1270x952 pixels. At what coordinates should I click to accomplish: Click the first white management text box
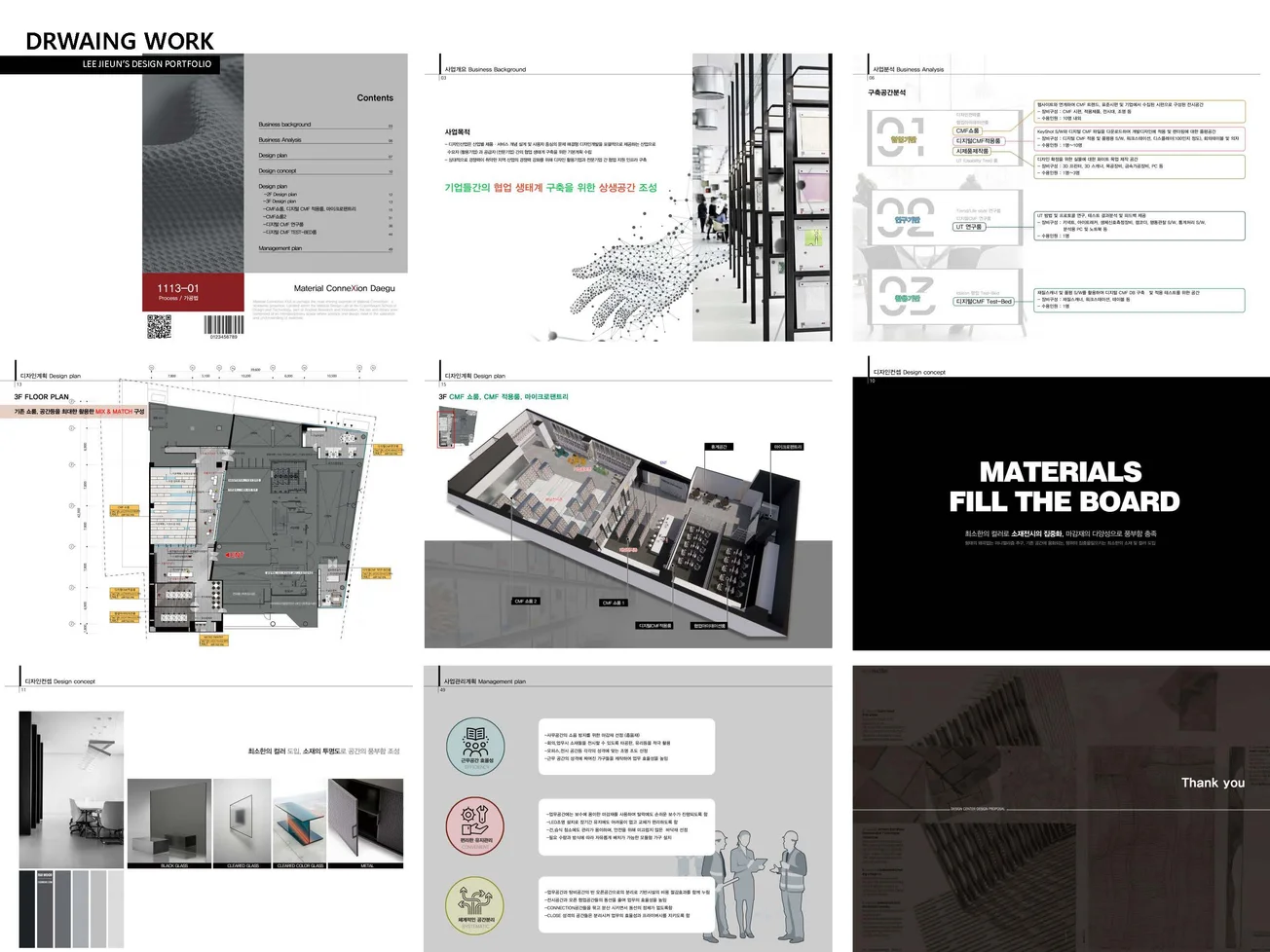point(628,747)
